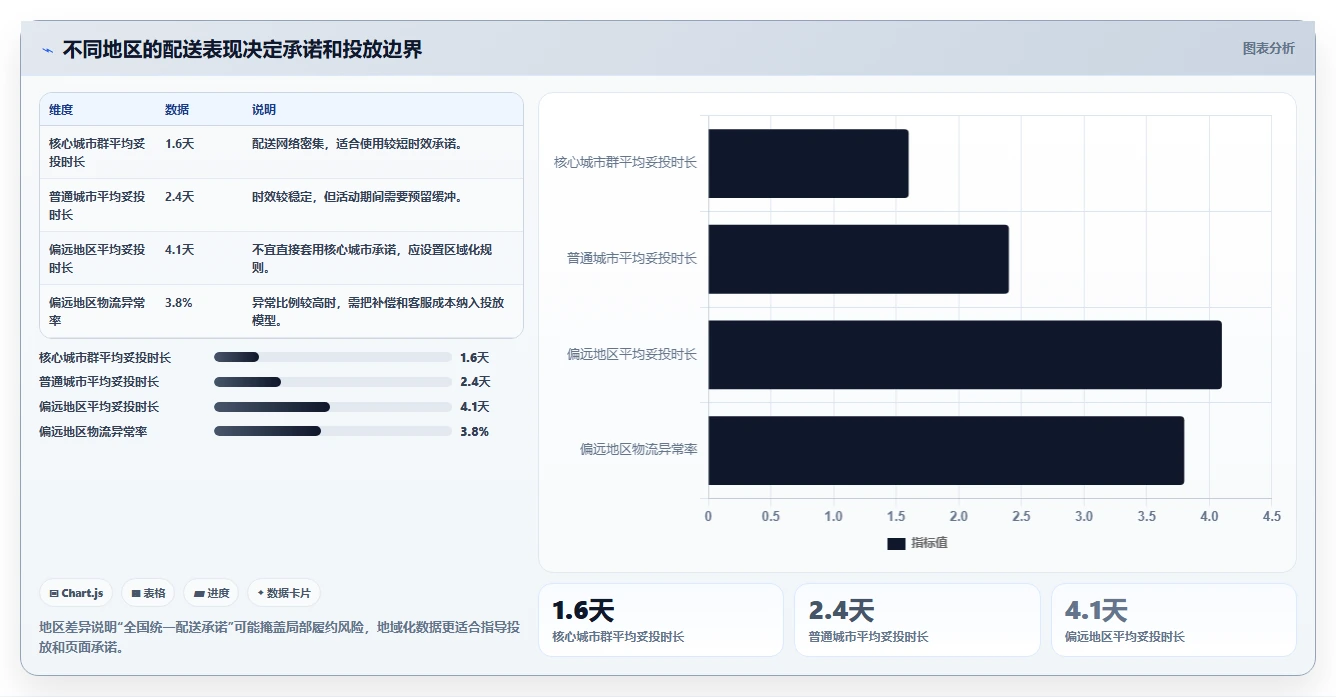This screenshot has height=697, width=1336.
Task: Click the chart y-axis label 偏远地区平均妥投时长
Action: 632,354
